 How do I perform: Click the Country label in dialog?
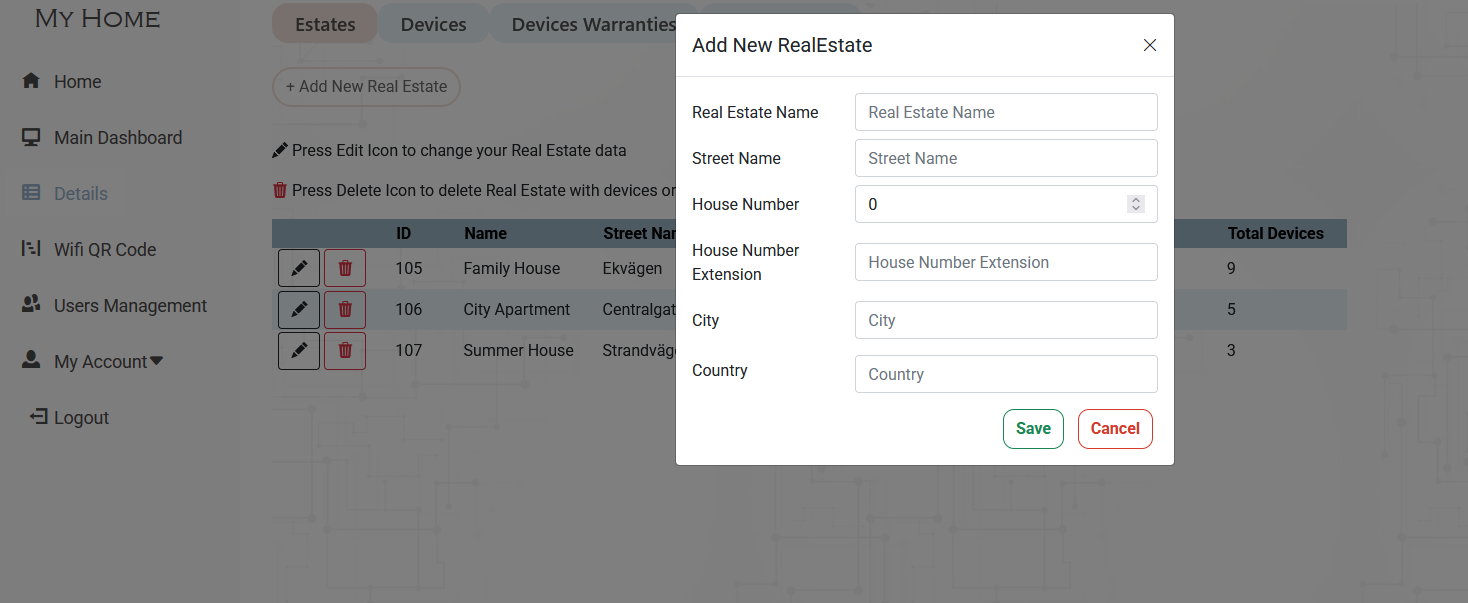(x=720, y=370)
